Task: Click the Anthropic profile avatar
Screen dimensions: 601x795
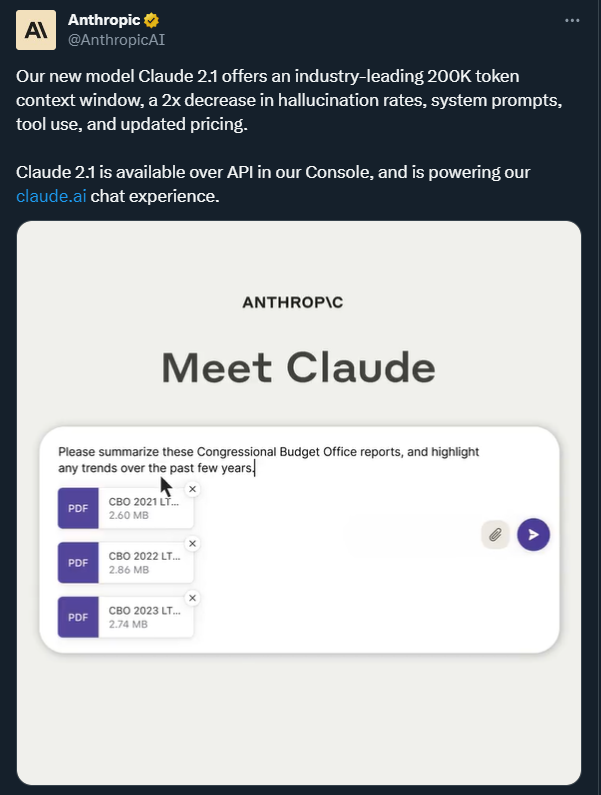Action: pos(36,30)
